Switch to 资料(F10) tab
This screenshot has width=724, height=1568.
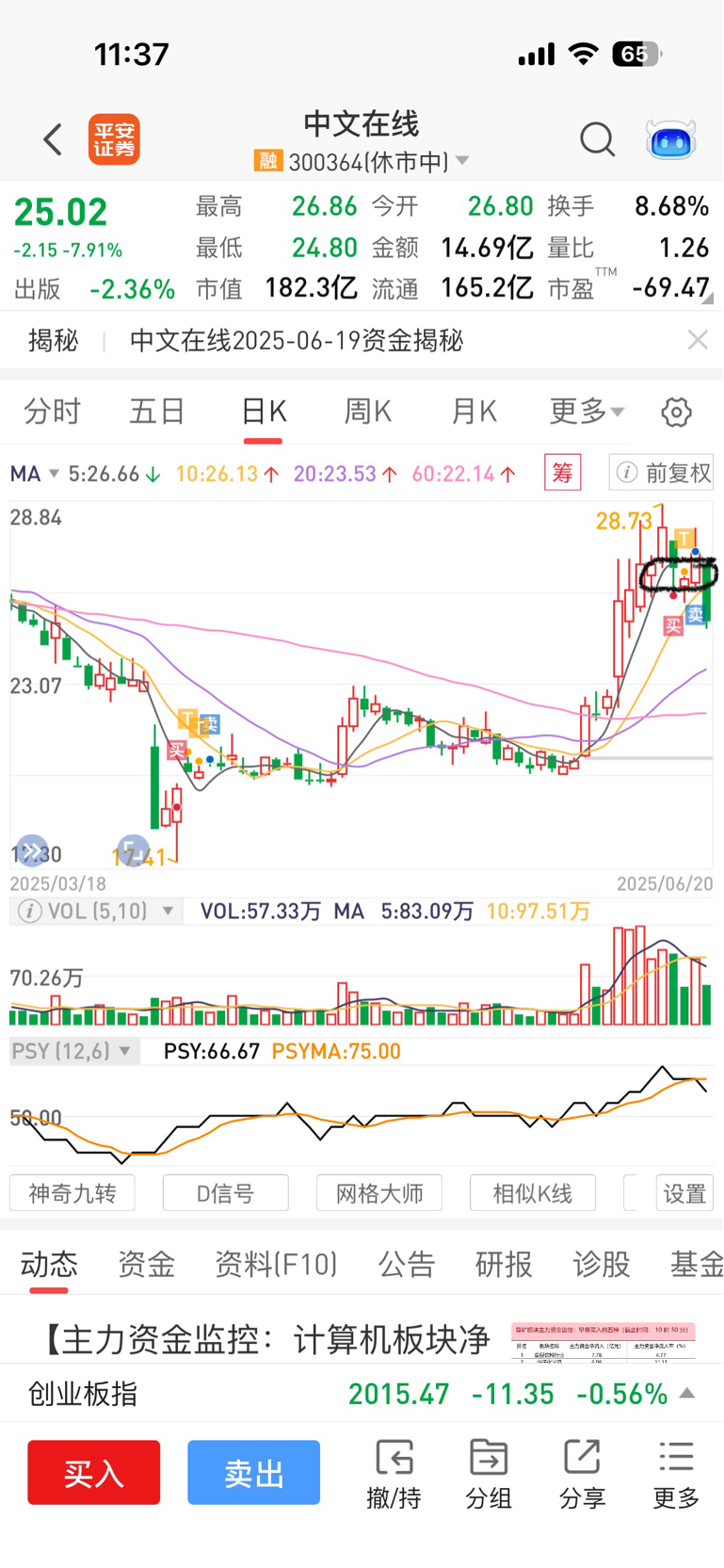point(276,1265)
